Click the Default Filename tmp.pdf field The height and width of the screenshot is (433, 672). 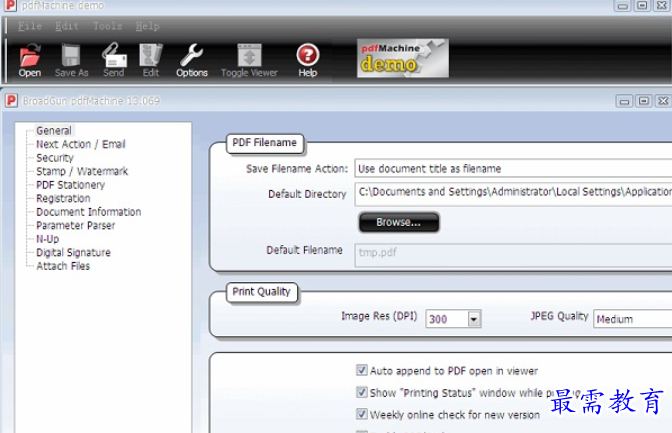point(513,255)
